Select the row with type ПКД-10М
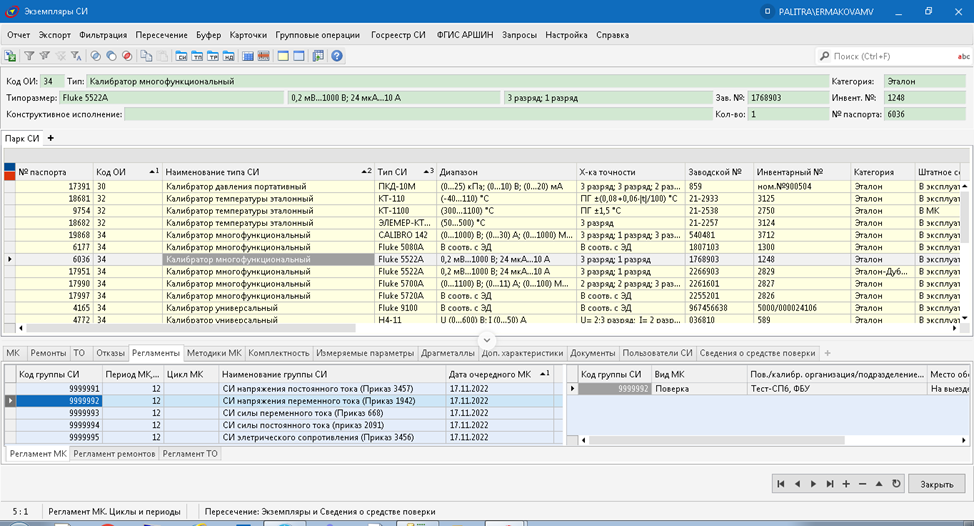 coord(487,186)
